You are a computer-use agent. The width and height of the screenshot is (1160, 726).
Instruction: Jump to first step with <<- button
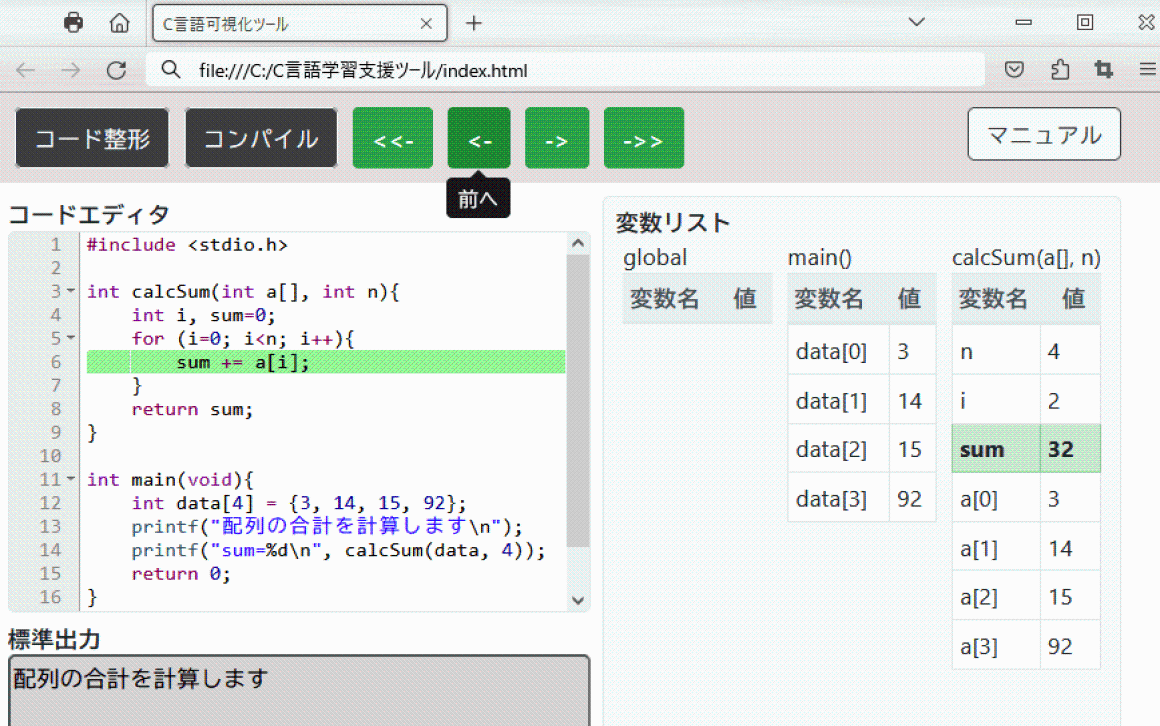pyautogui.click(x=393, y=138)
